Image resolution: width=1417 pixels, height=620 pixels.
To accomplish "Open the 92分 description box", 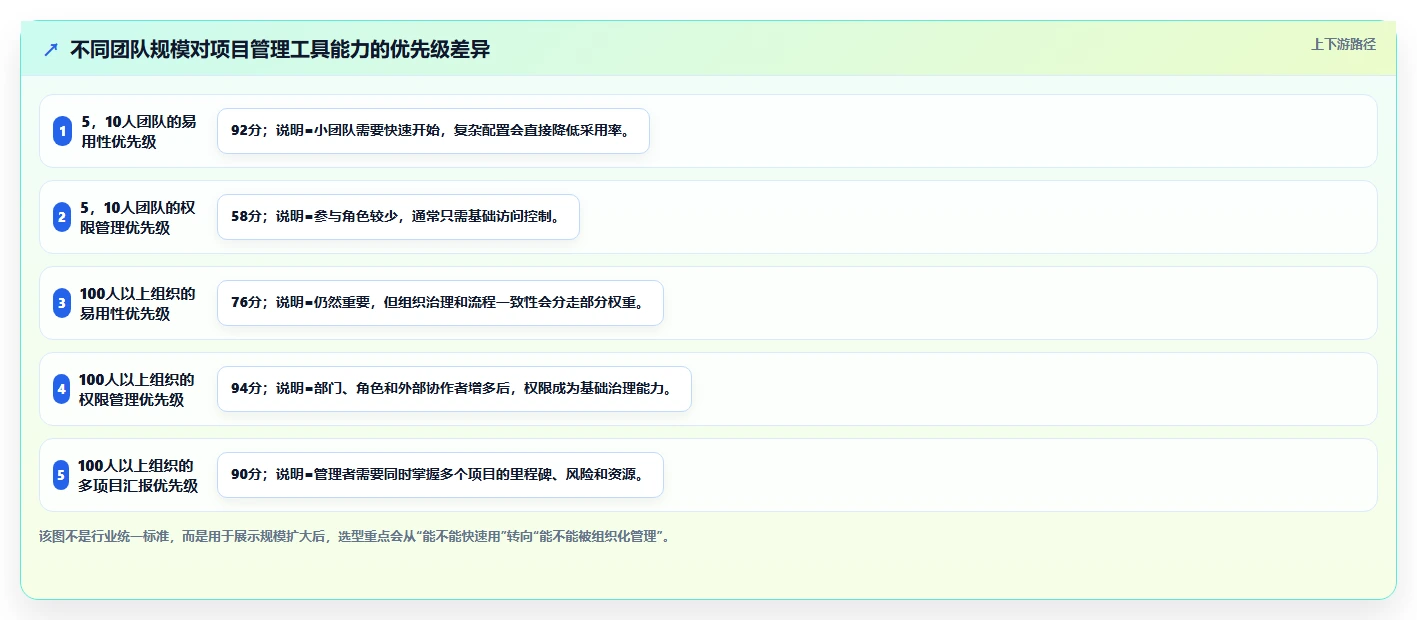I will 433,131.
